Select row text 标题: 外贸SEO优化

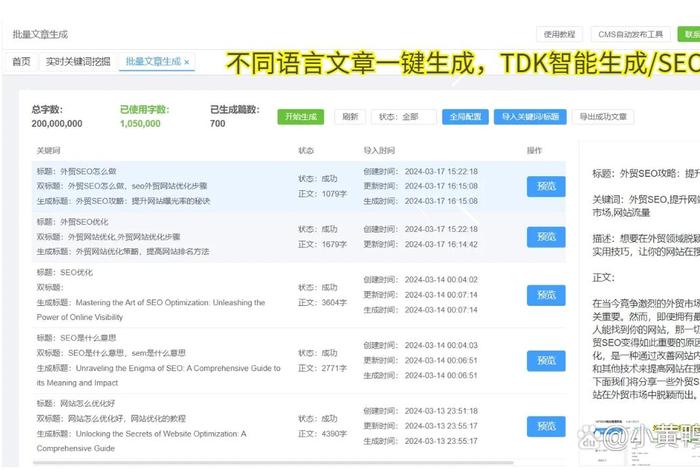72,222
